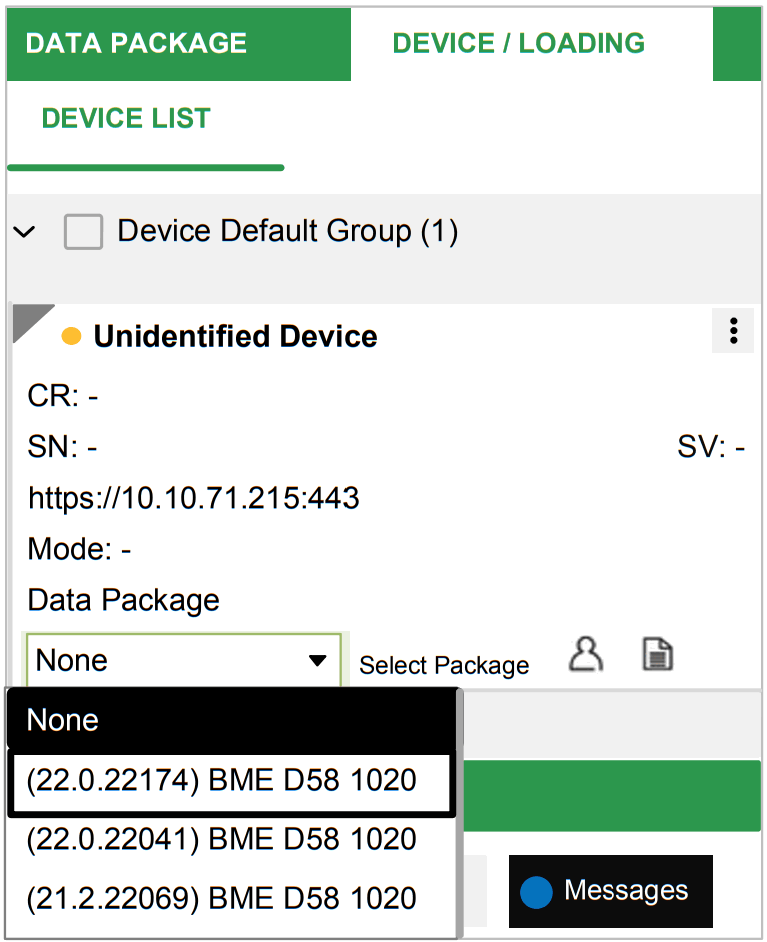The width and height of the screenshot is (767, 942).
Task: Click the document icon next to the user icon
Action: pos(656,655)
